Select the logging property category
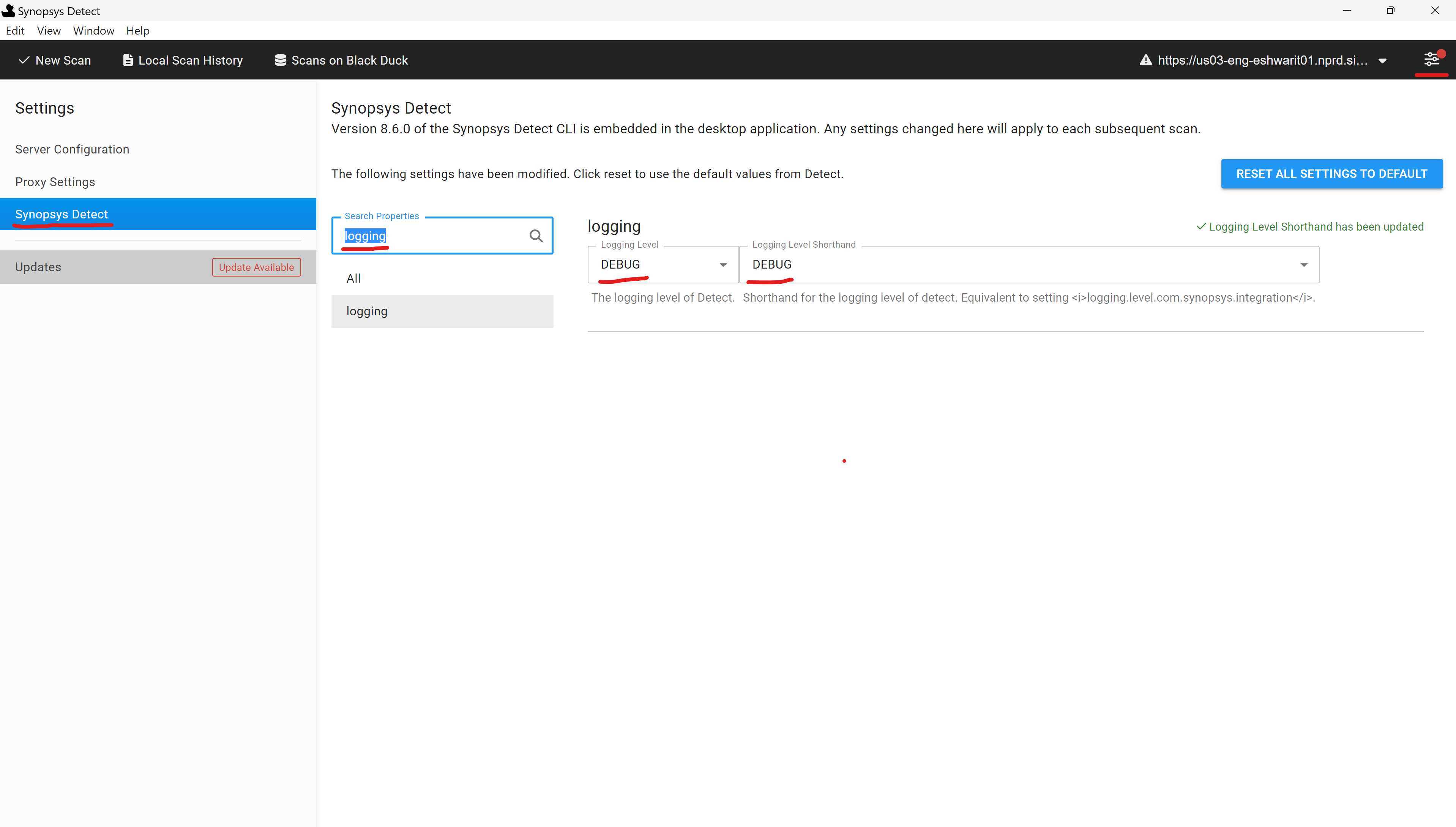 pyautogui.click(x=442, y=311)
